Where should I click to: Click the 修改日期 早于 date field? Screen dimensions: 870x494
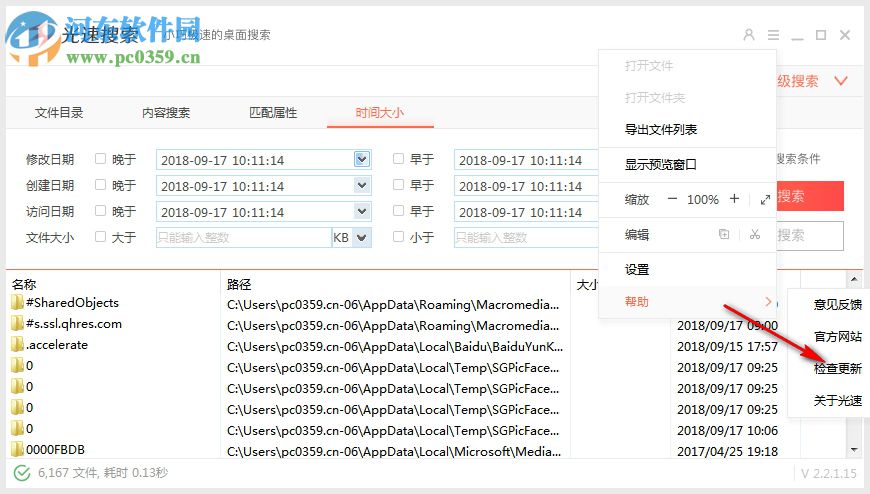(526, 160)
